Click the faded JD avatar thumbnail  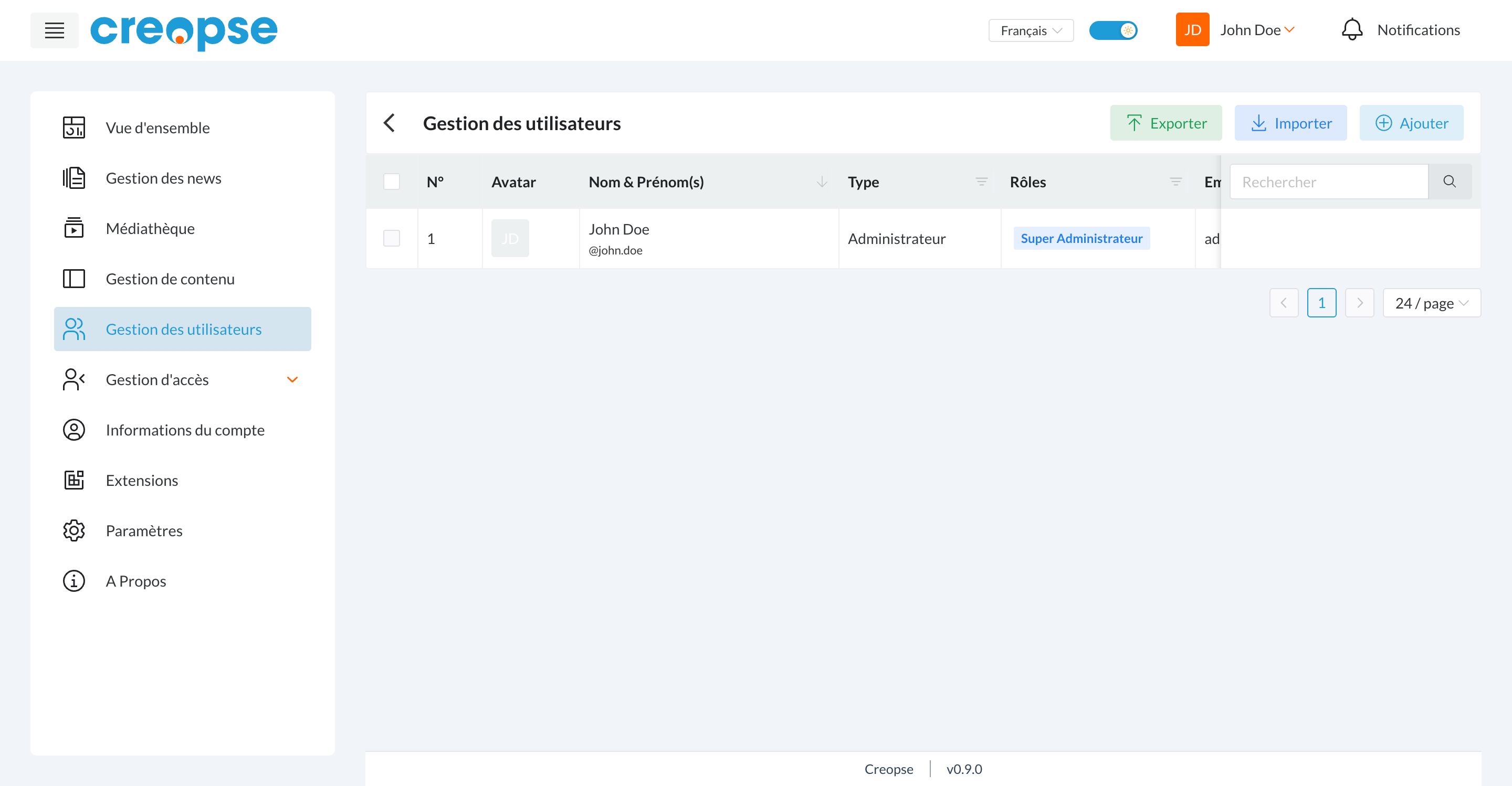(510, 238)
